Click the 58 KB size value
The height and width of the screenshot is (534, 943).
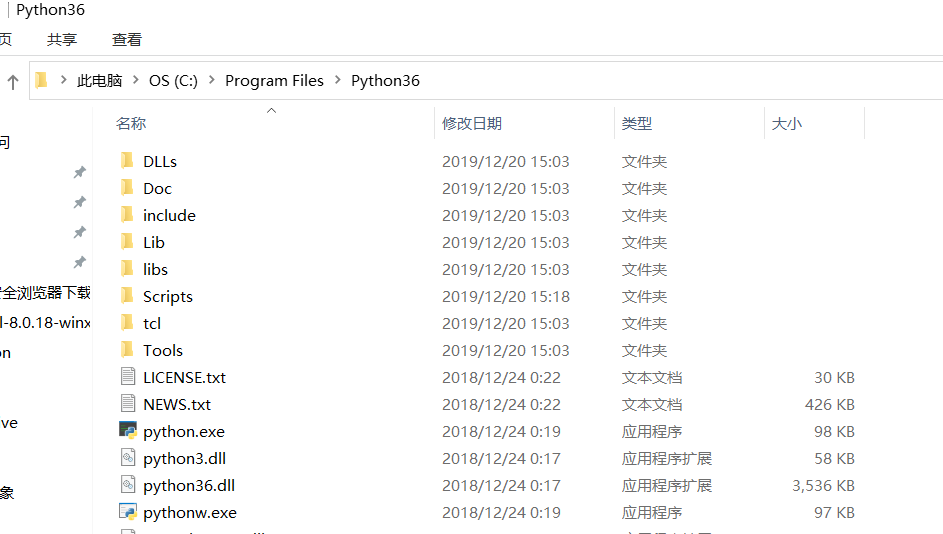click(834, 459)
